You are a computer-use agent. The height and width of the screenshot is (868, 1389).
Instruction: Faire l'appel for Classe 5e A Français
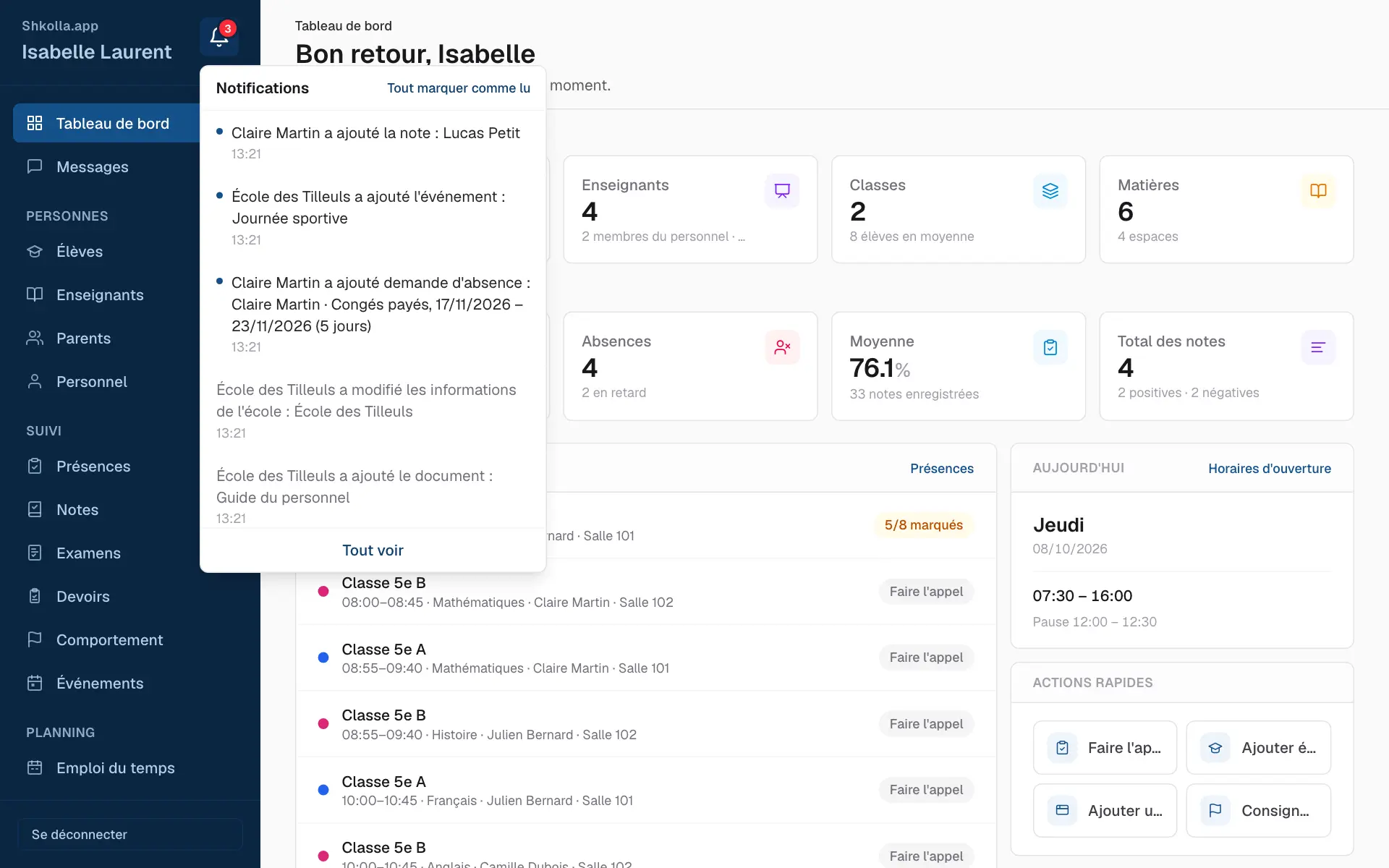pos(926,789)
